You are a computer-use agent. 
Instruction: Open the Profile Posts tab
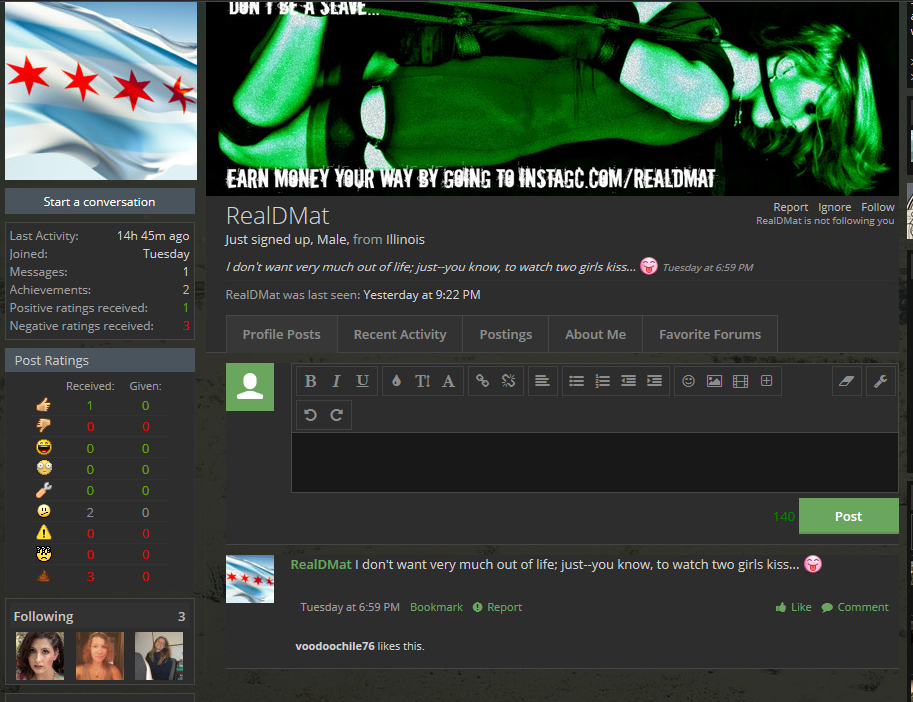(282, 335)
